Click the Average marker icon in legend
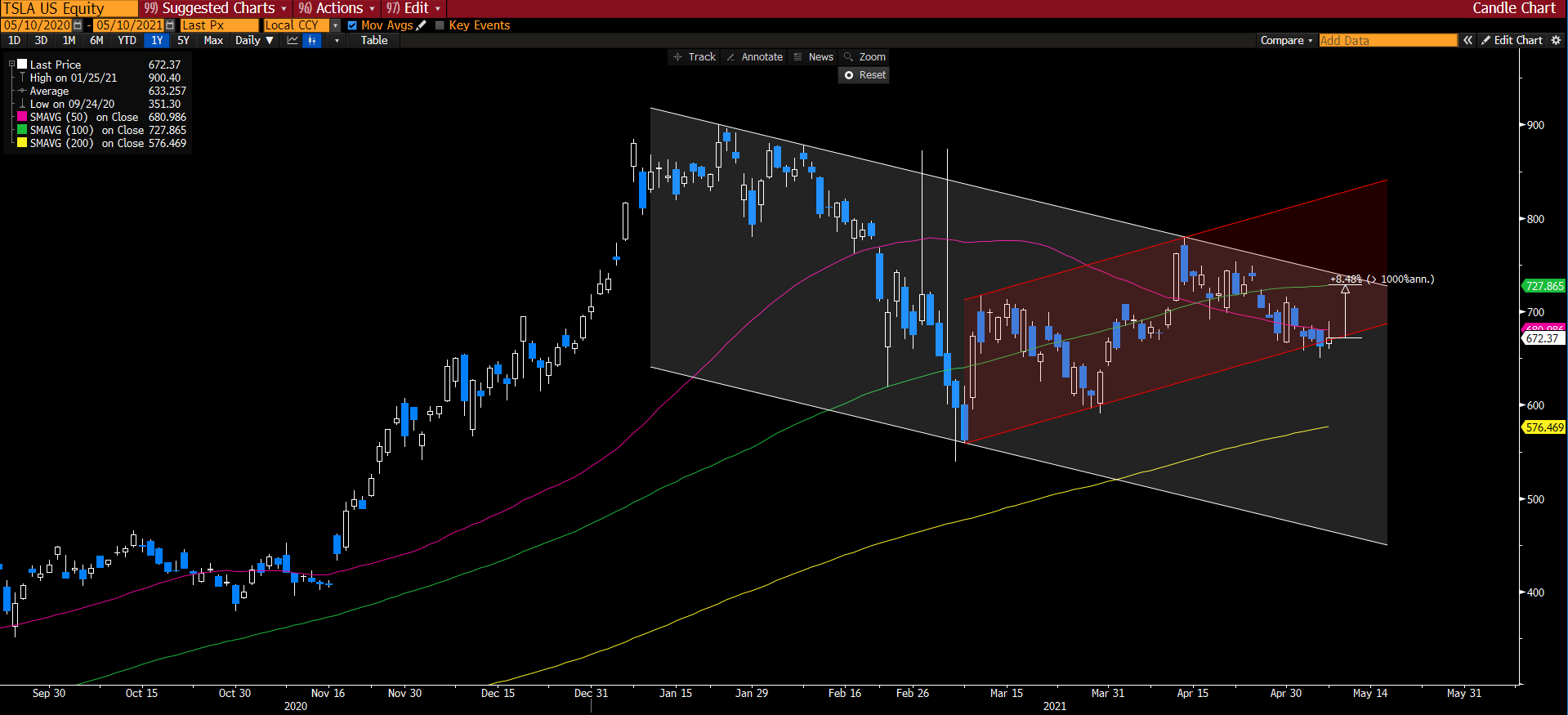The width and height of the screenshot is (1568, 715). [22, 91]
